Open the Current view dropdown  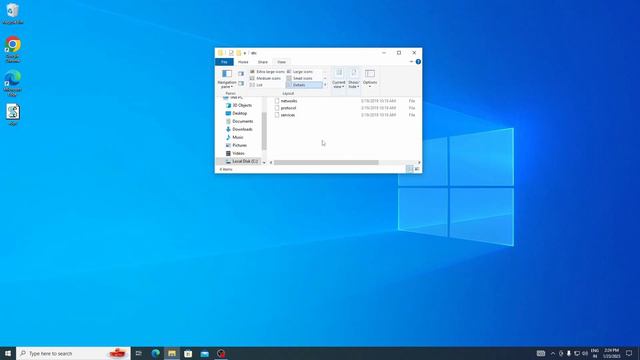(x=339, y=79)
